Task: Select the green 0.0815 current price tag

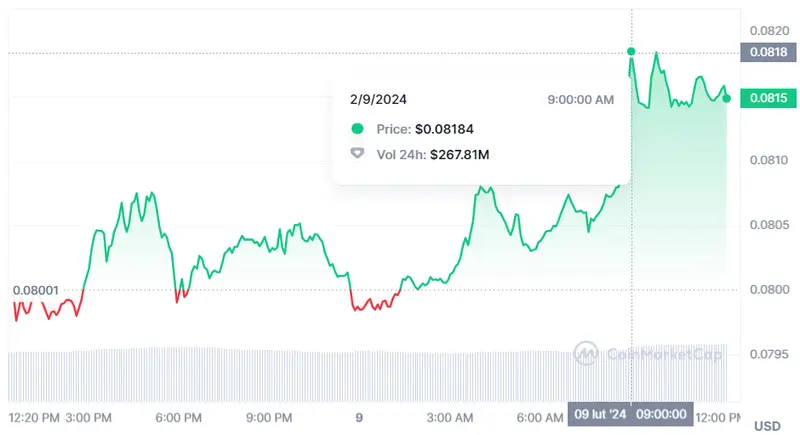Action: 762,98
